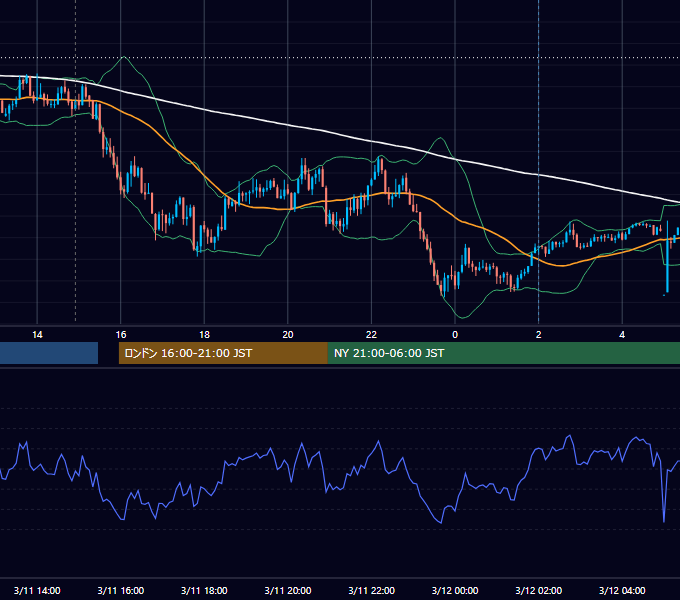Click the London 16:00-21:00 JST session bar
680x600 pixels.
(x=223, y=353)
